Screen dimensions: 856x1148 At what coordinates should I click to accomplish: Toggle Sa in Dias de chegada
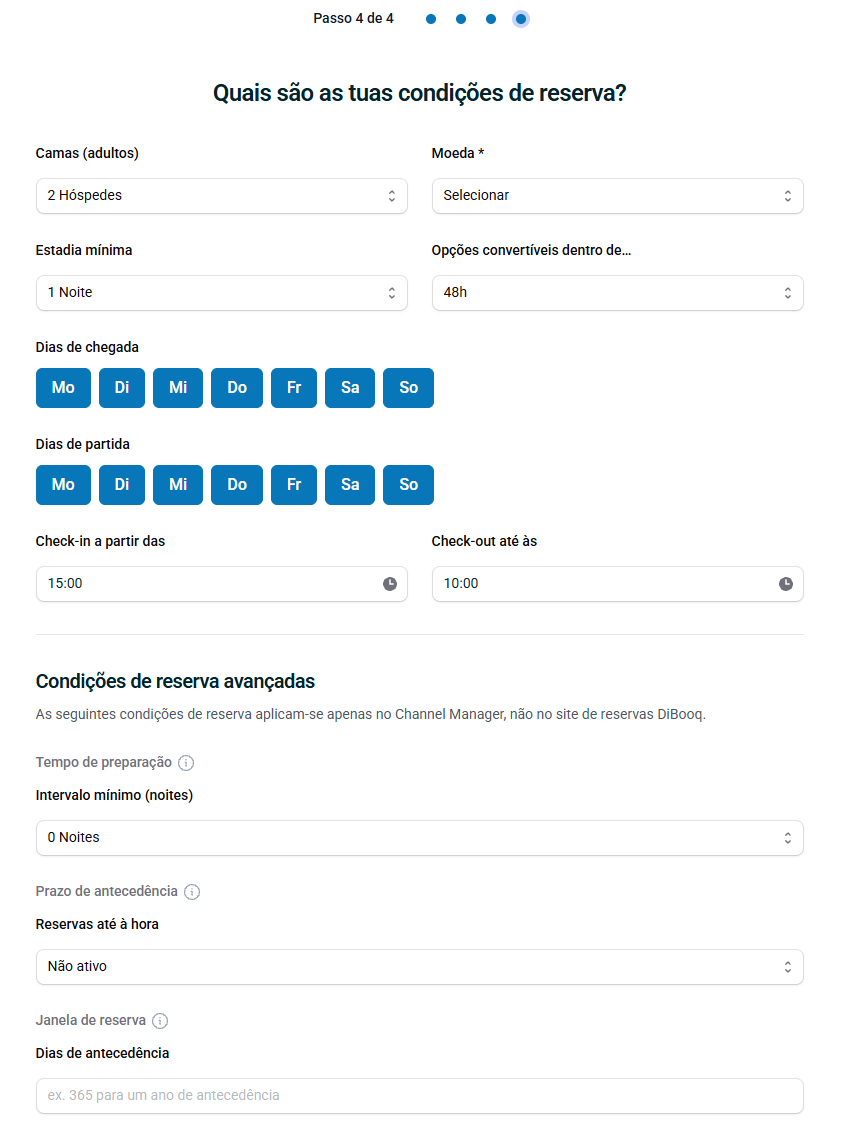pyautogui.click(x=350, y=388)
